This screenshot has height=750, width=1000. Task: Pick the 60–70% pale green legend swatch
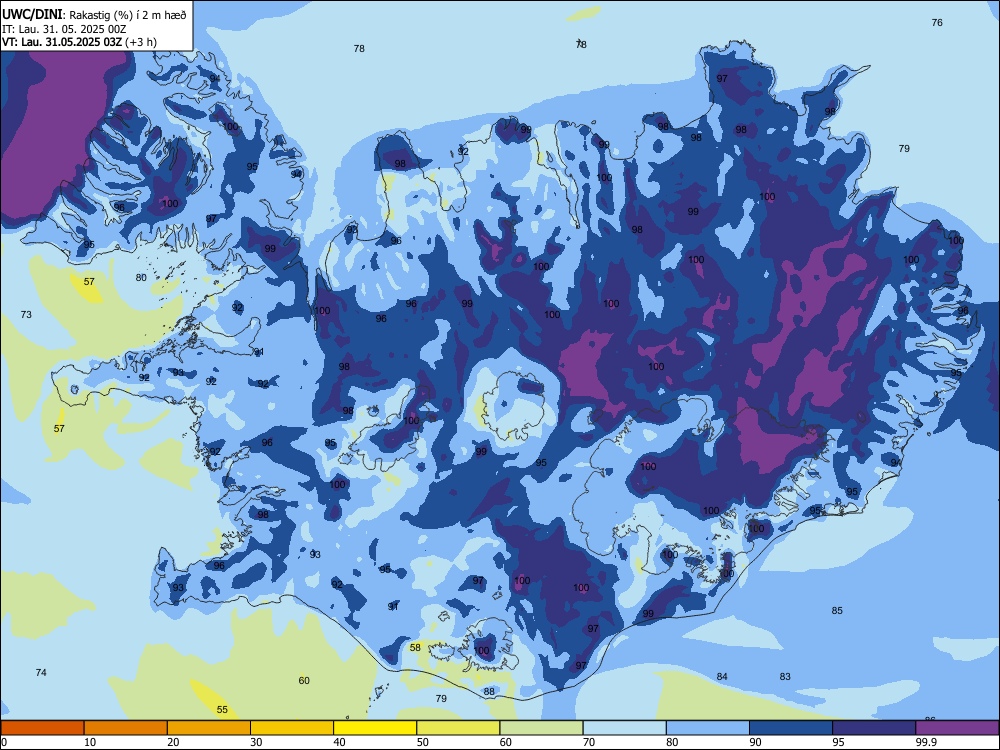[x=541, y=728]
